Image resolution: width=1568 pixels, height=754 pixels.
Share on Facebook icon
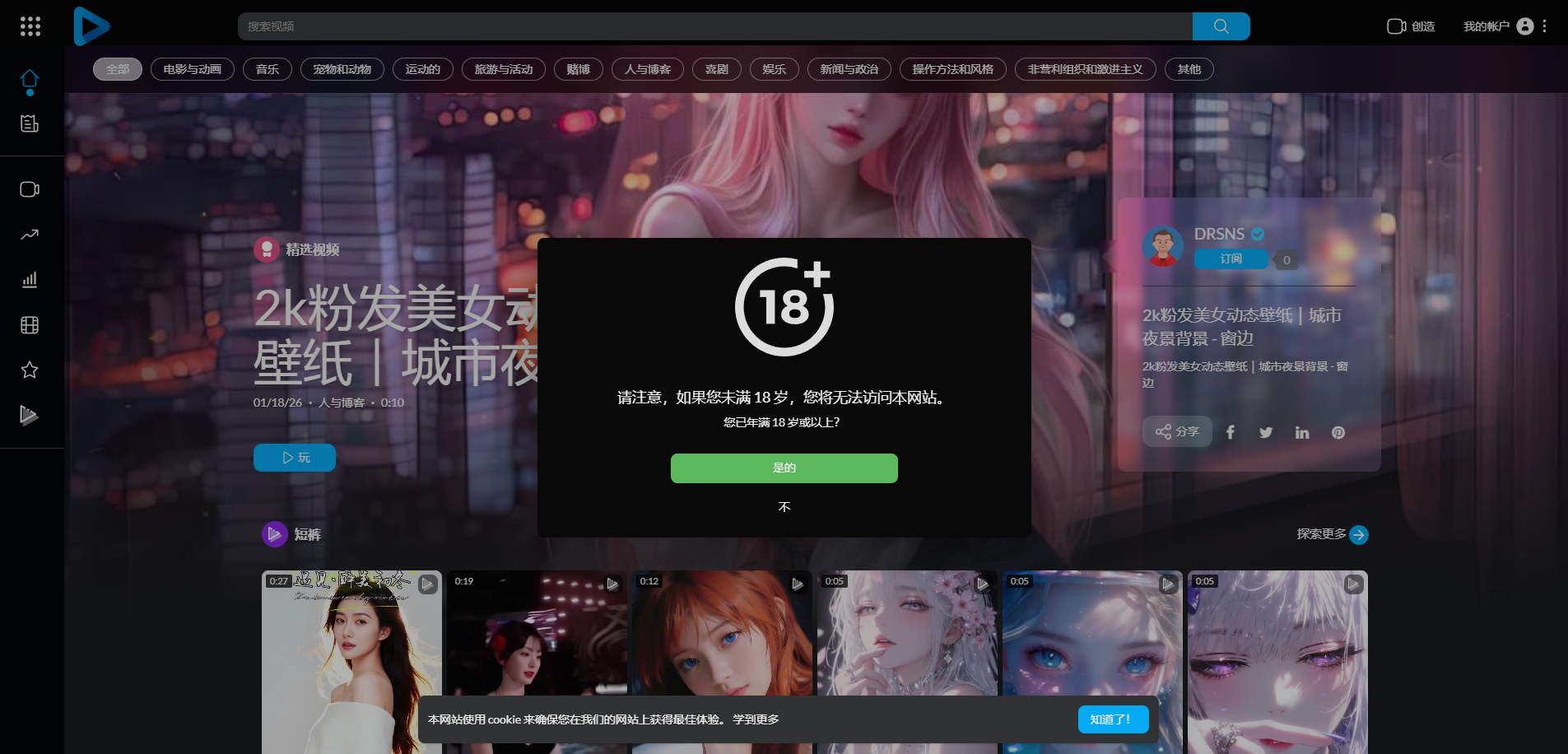[x=1230, y=432]
